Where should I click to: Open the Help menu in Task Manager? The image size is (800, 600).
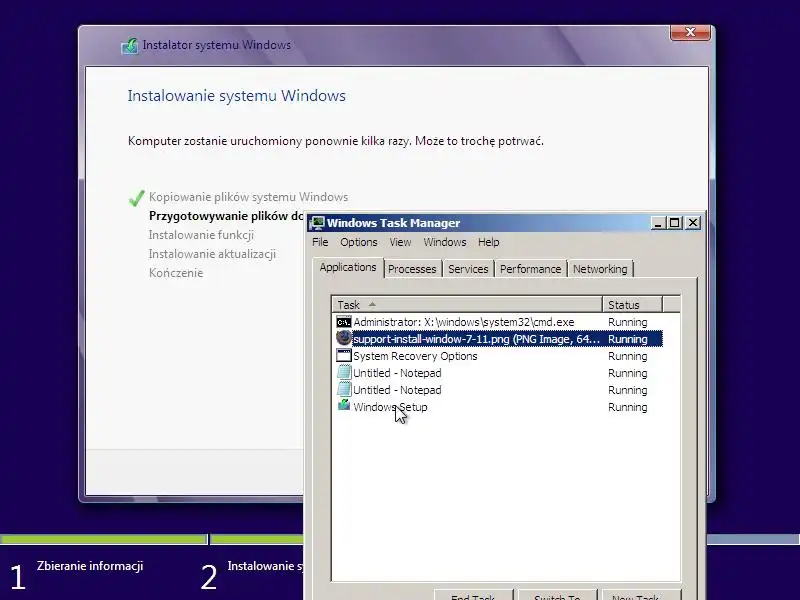pos(488,242)
